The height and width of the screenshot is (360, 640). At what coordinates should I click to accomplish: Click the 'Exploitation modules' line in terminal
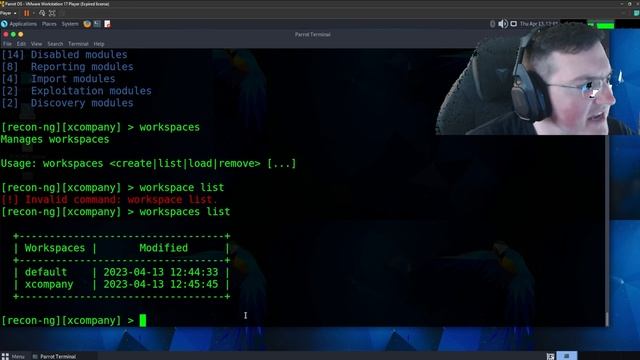coord(76,91)
